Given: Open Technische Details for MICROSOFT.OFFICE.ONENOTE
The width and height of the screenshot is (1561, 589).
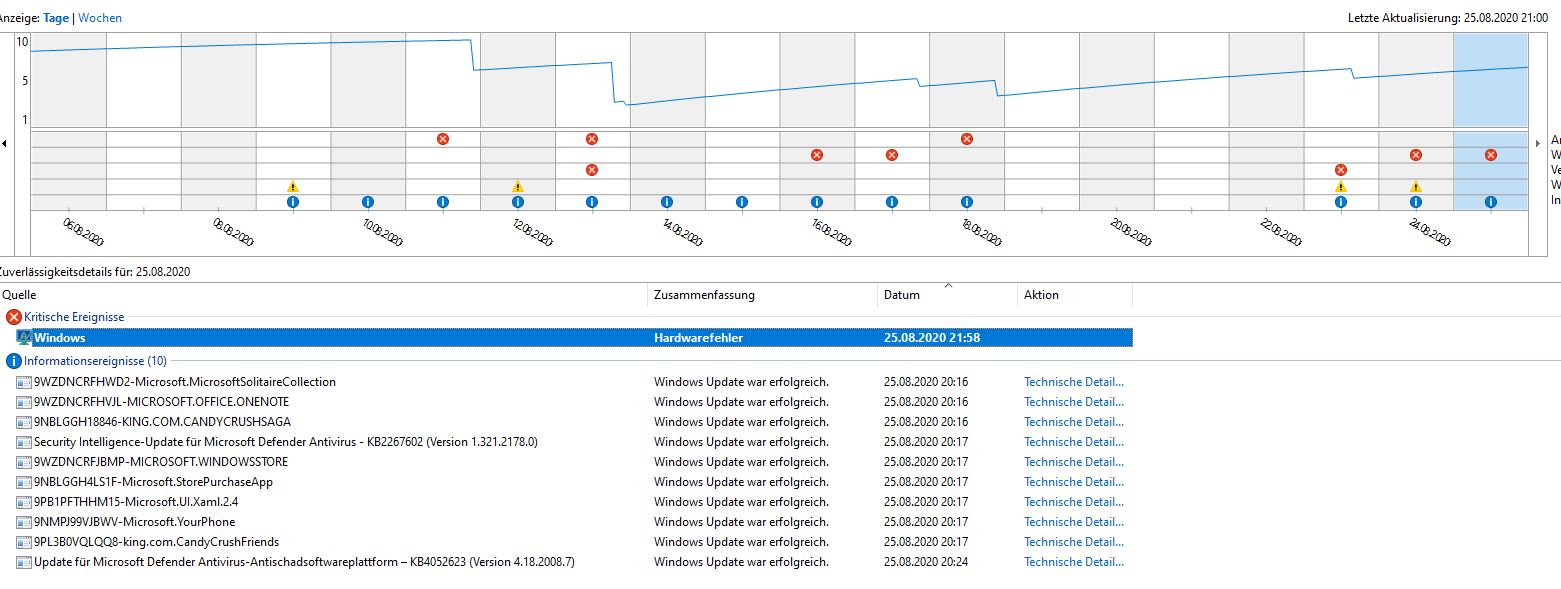Looking at the screenshot, I should click(x=1074, y=402).
